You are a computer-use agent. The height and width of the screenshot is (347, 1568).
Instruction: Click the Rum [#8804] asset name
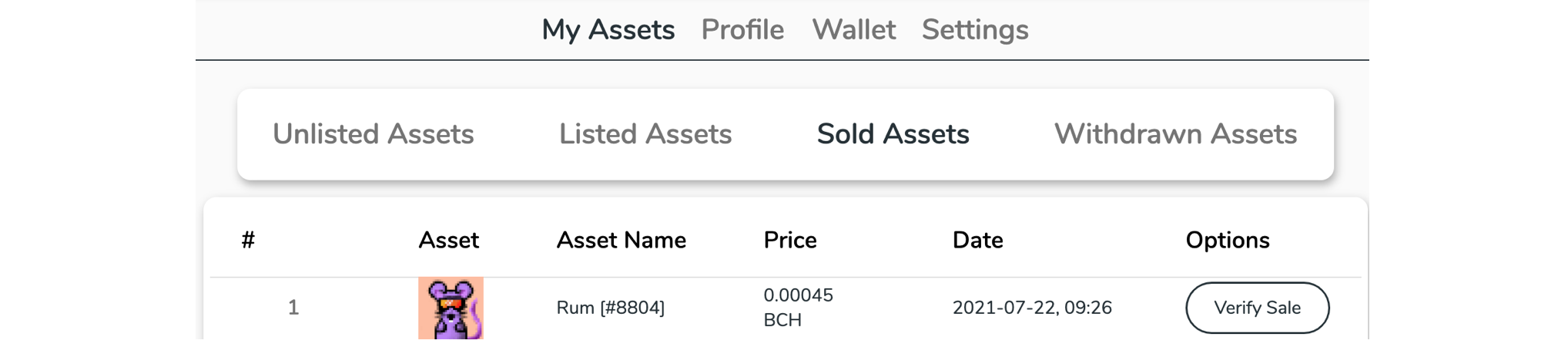coord(610,308)
